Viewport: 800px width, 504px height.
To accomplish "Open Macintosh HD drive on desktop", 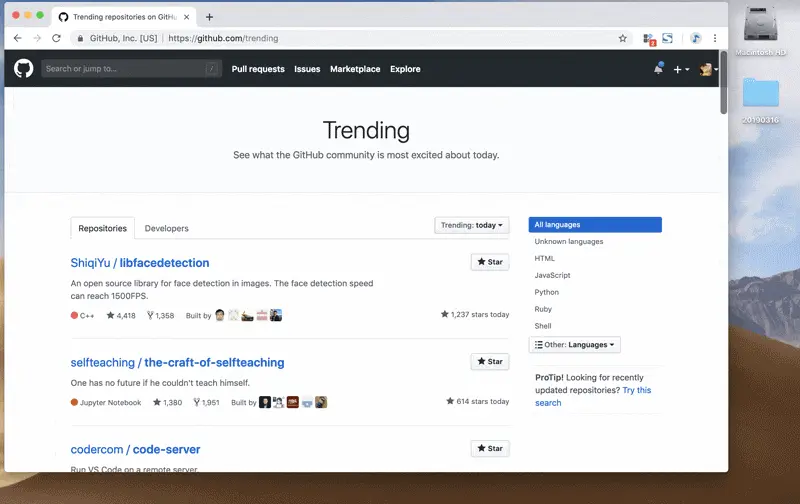I will click(760, 31).
